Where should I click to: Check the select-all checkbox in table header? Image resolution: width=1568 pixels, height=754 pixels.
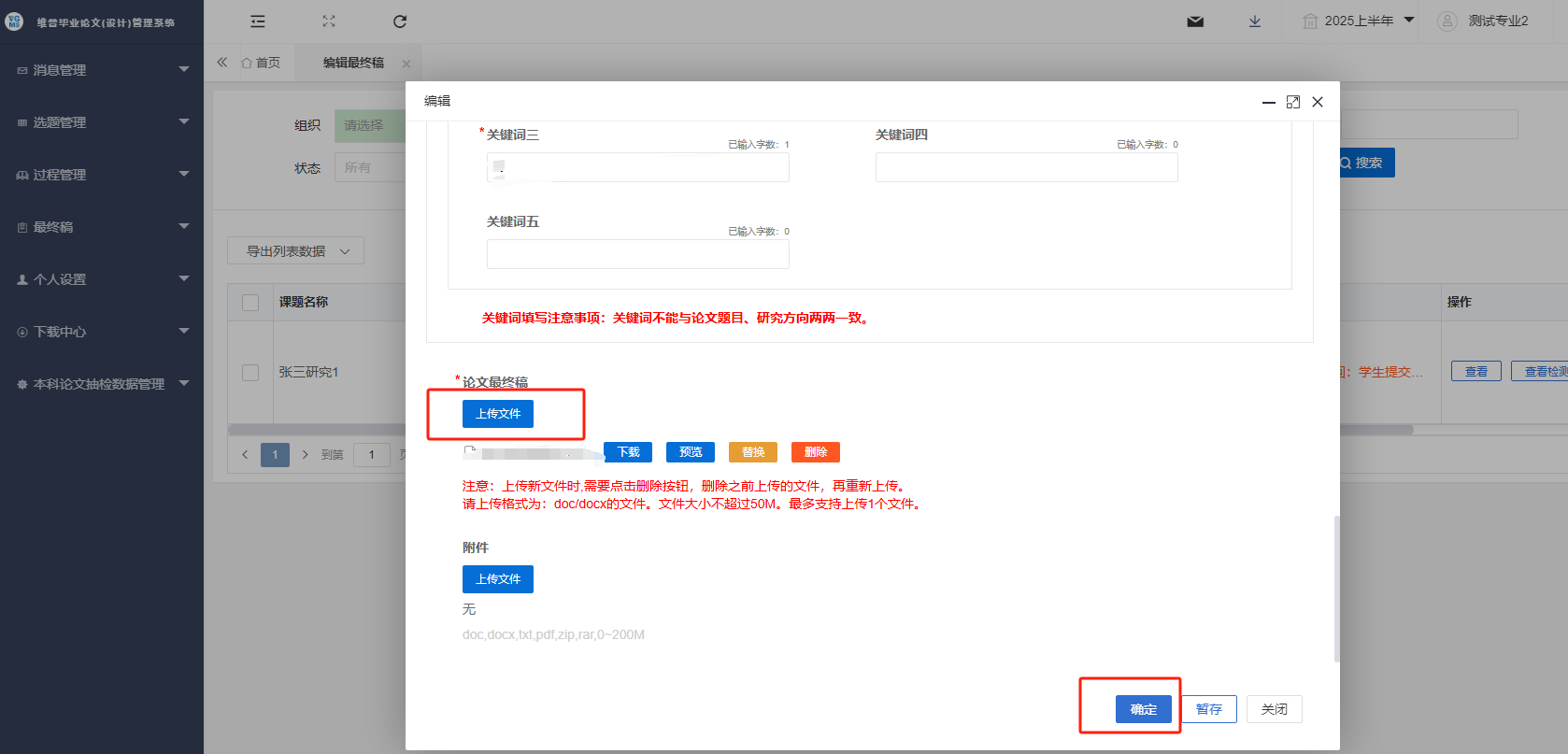(x=250, y=303)
